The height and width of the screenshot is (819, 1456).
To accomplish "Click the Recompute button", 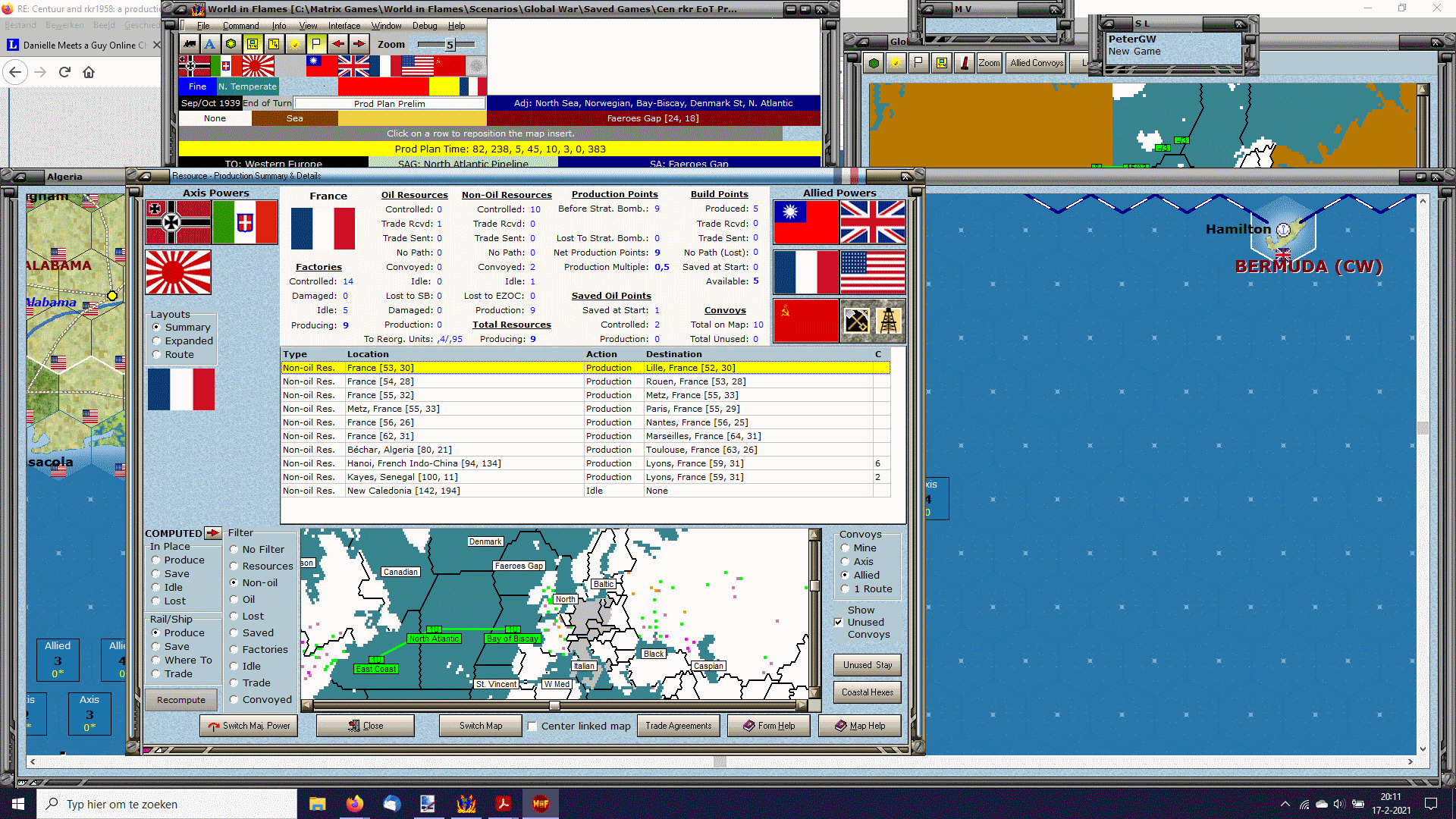I will (x=181, y=700).
